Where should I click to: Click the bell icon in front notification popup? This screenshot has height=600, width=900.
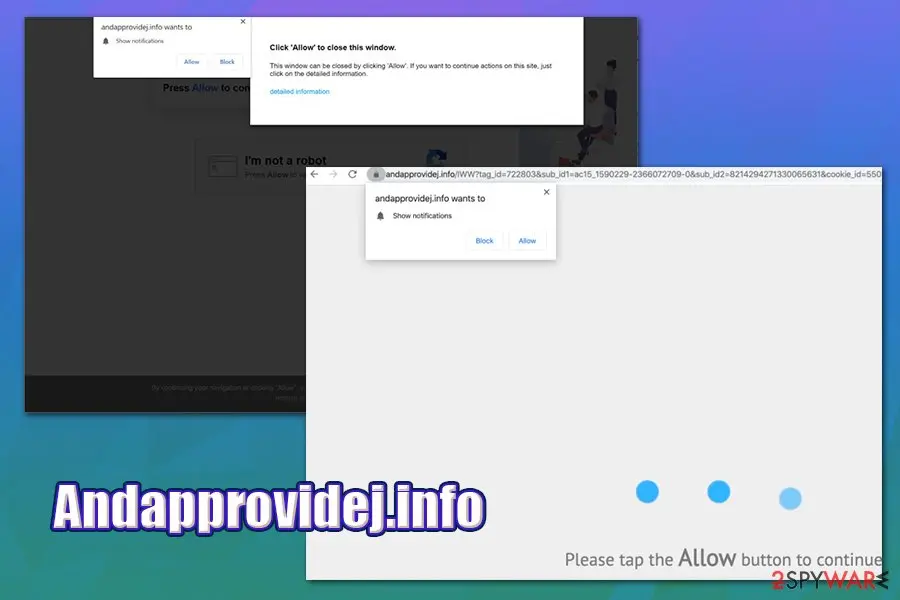pyautogui.click(x=380, y=216)
